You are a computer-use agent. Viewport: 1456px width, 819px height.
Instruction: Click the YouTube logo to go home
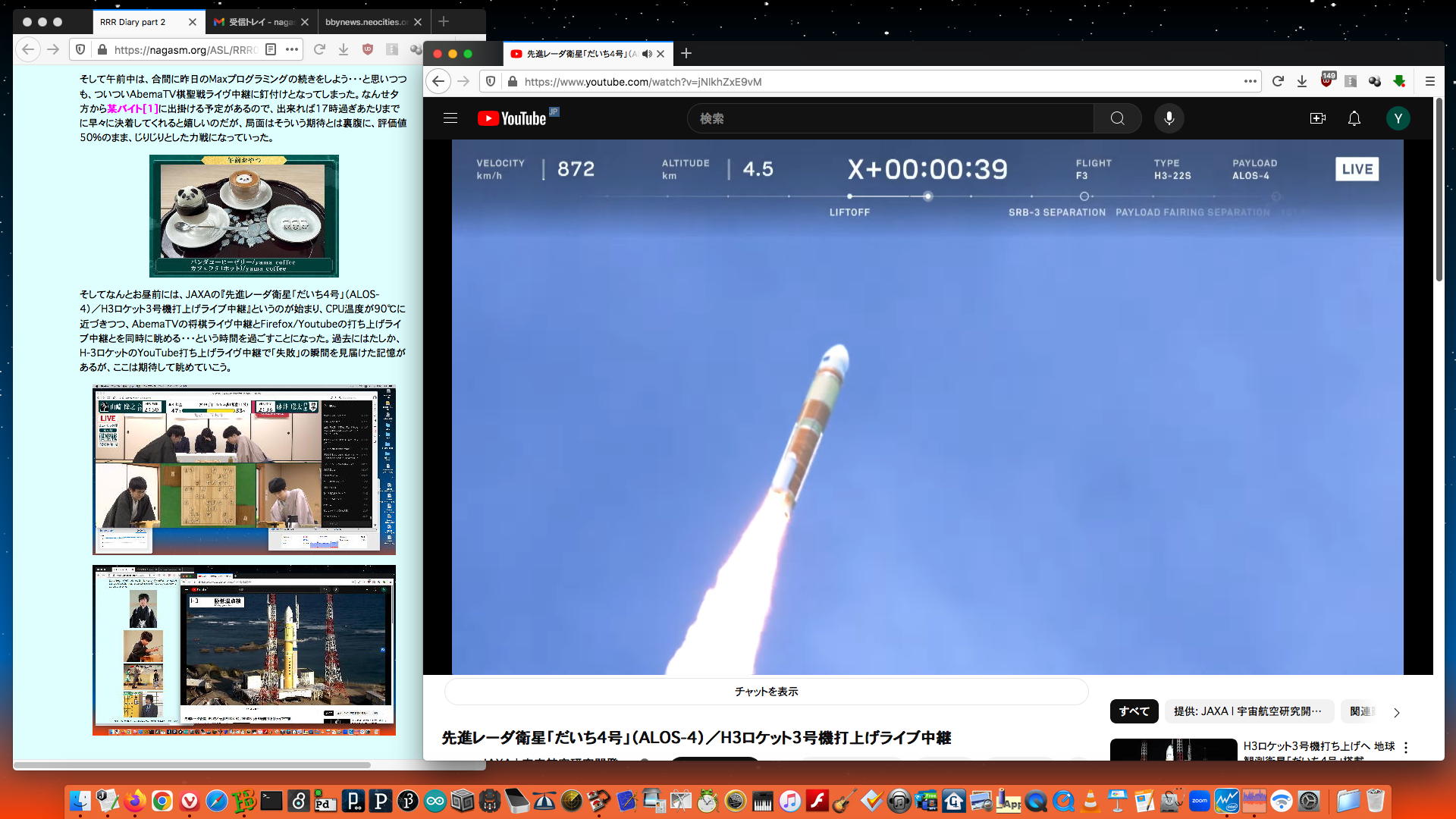point(513,118)
